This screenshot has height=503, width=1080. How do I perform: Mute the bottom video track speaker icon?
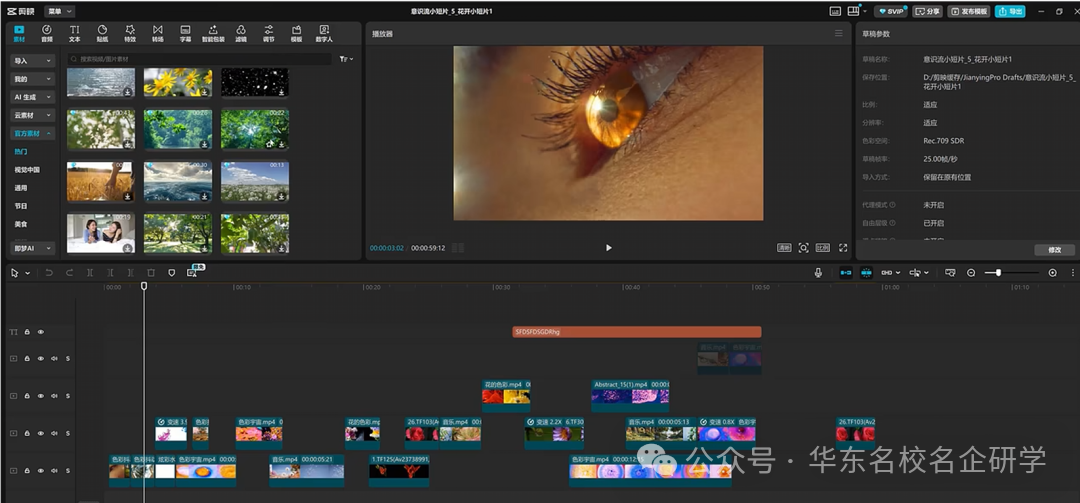pos(54,470)
